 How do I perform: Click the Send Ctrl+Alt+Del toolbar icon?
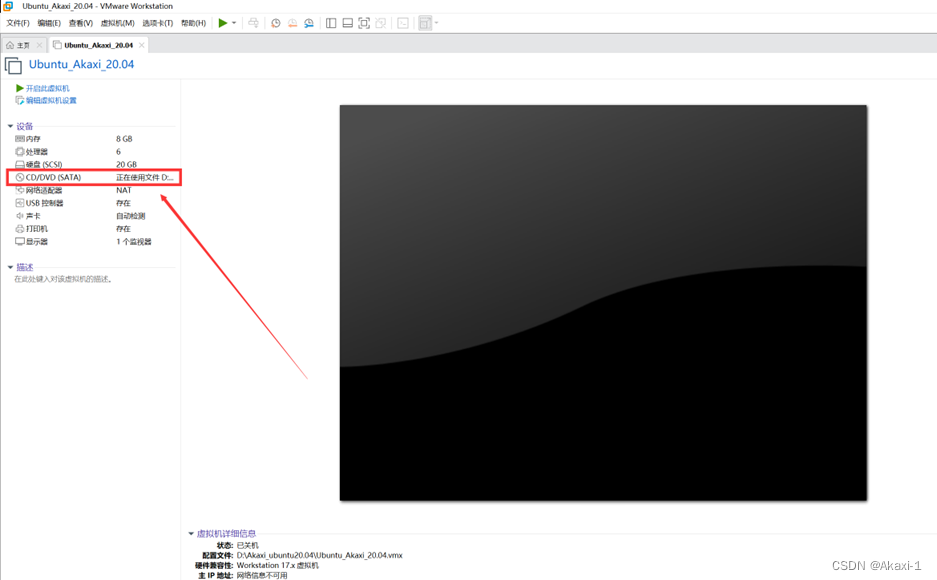(253, 23)
